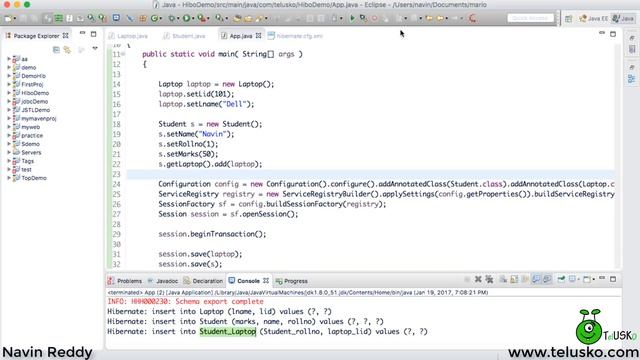The width and height of the screenshot is (640, 360).
Task: Switch to the Laptop.java tab
Action: tap(129, 36)
